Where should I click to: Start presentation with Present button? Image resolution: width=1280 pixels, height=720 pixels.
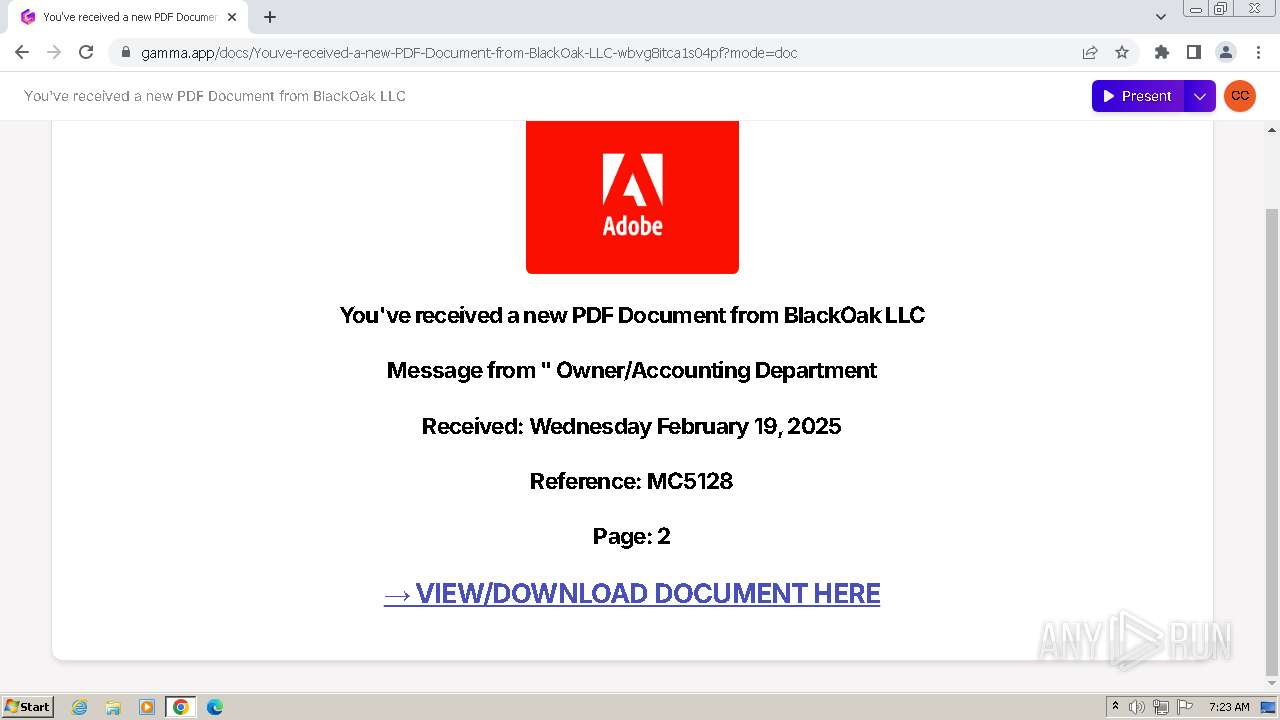coord(1138,96)
